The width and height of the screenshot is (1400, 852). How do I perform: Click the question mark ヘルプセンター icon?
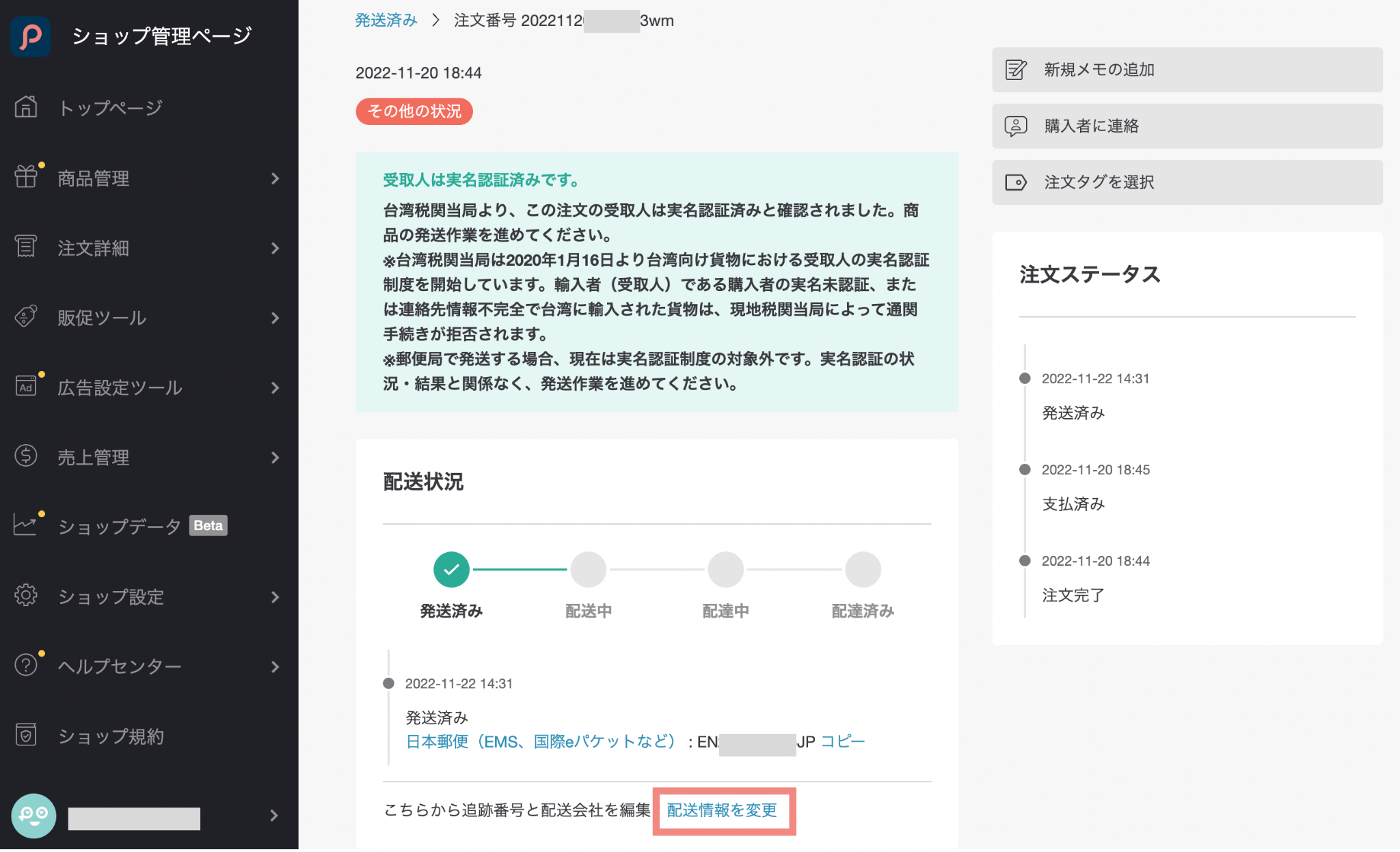click(26, 665)
